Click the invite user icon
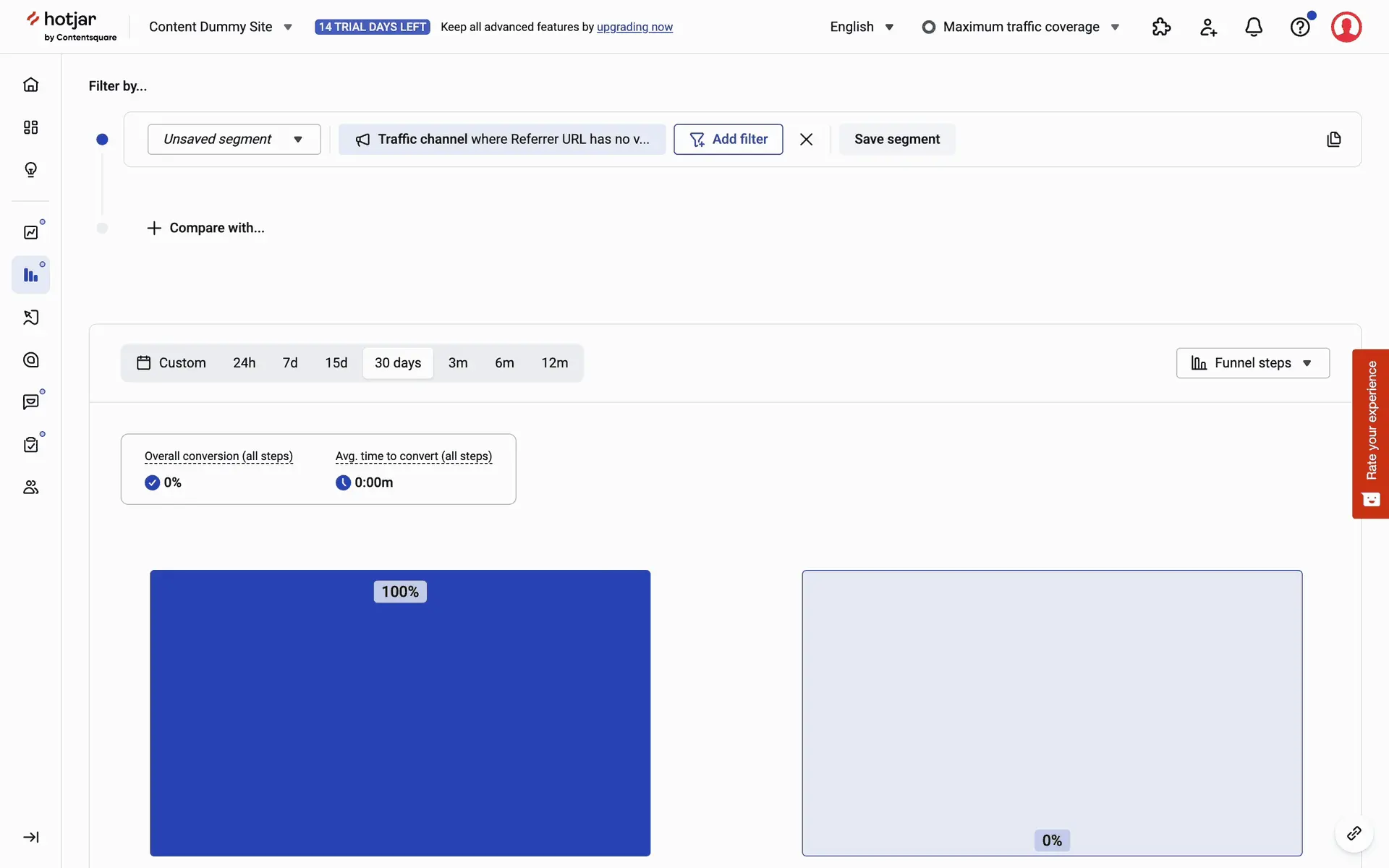The height and width of the screenshot is (868, 1389). [1207, 27]
